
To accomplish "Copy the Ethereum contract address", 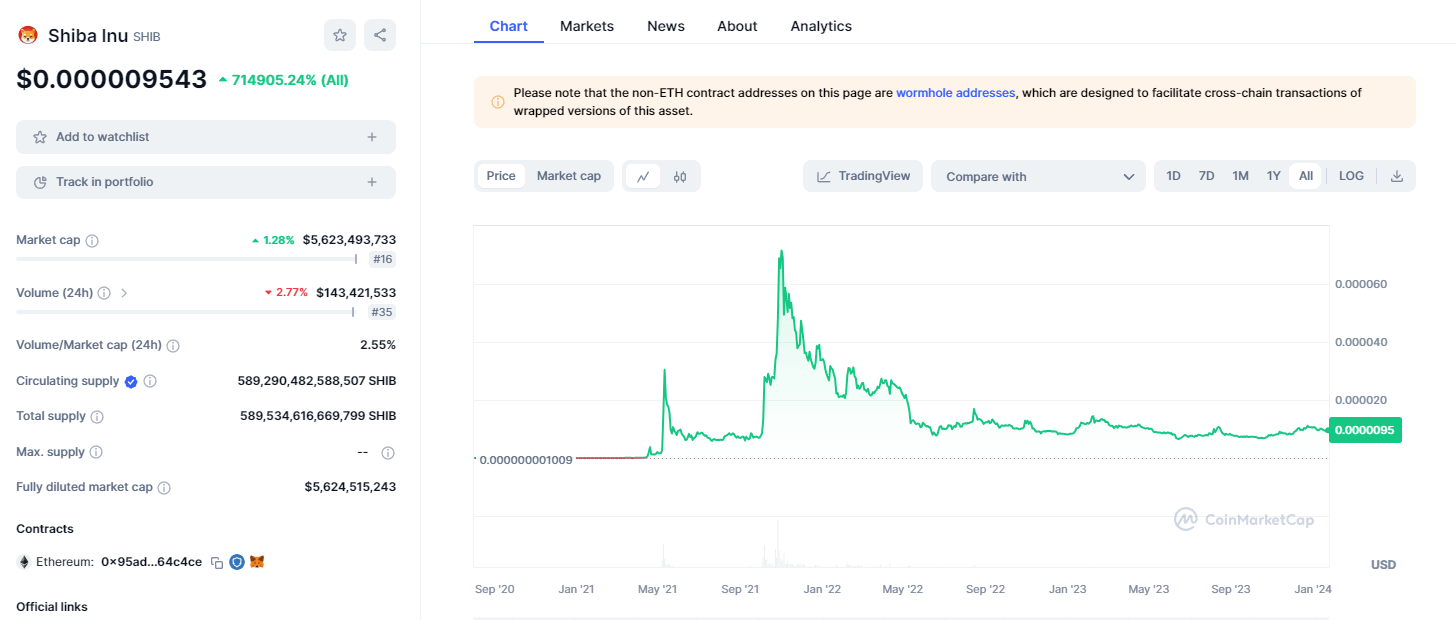I will (x=217, y=562).
